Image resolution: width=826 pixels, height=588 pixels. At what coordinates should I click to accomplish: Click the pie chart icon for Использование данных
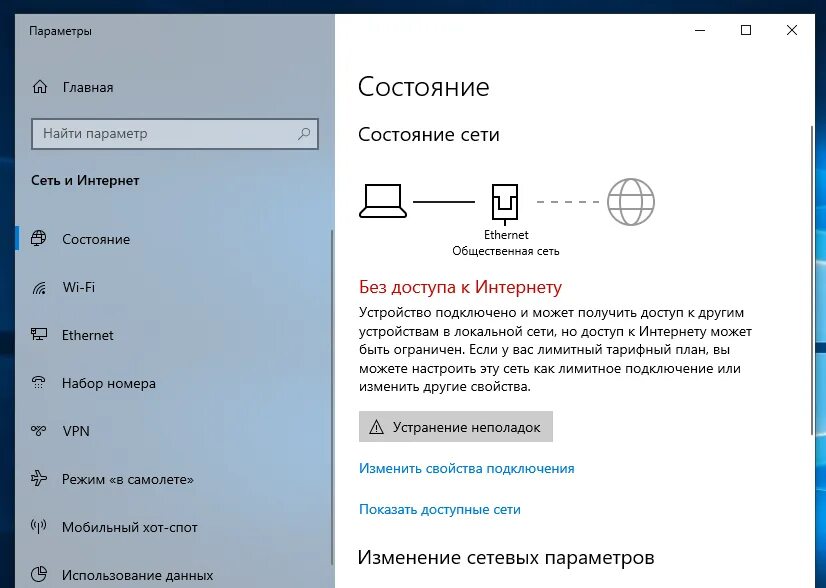pyautogui.click(x=38, y=574)
